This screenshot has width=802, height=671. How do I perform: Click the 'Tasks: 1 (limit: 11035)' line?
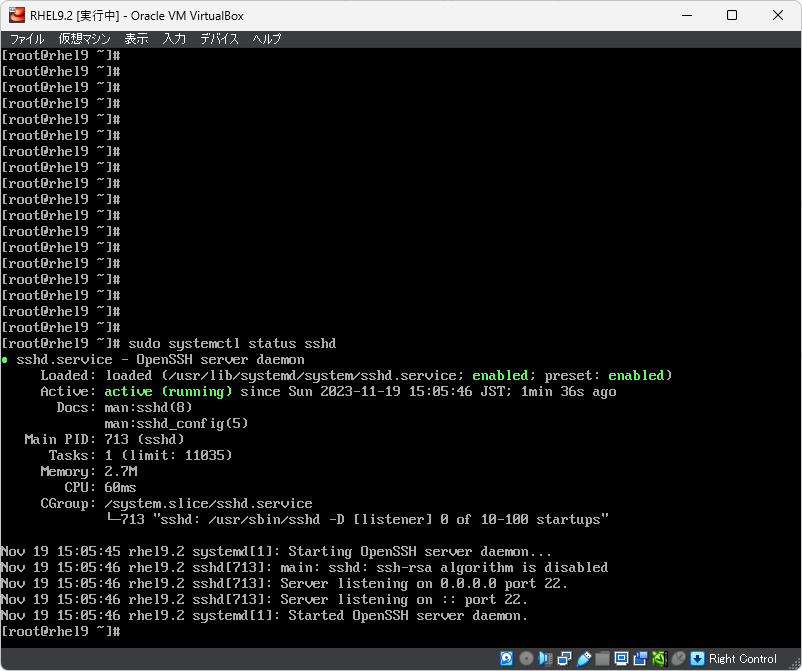click(x=140, y=455)
